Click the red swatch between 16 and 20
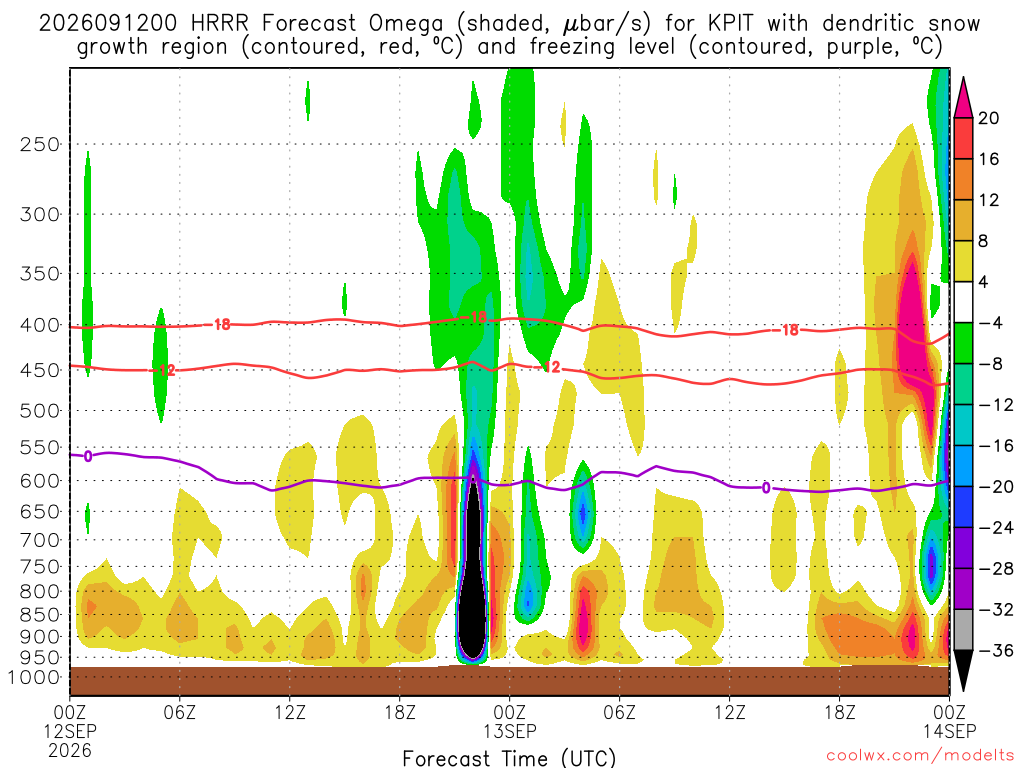Screen dimensions: 1024x768 (963, 138)
